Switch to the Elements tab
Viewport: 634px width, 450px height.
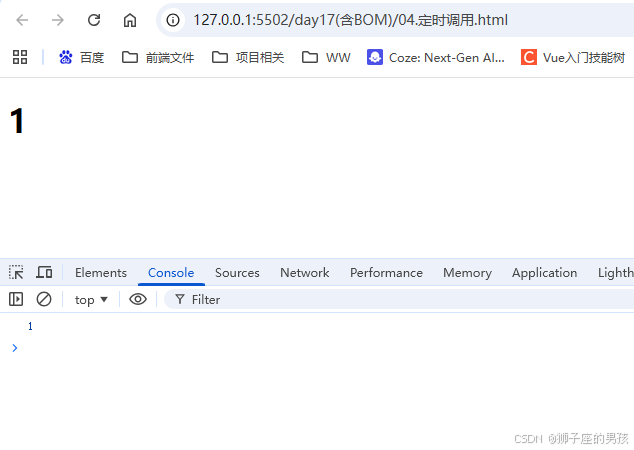pos(101,273)
